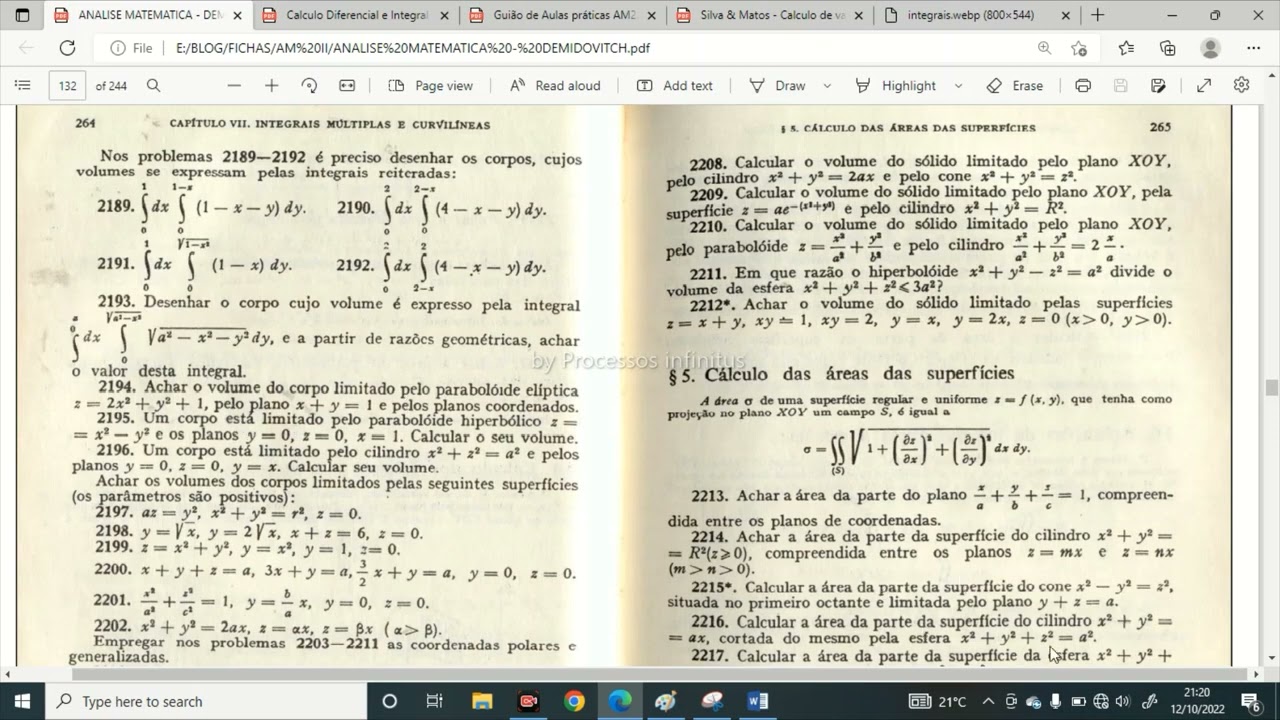
Task: Open the Favorites list
Action: [x=1126, y=48]
